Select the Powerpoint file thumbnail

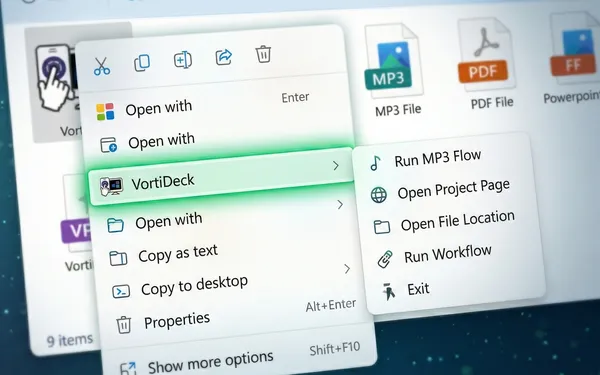(x=574, y=48)
